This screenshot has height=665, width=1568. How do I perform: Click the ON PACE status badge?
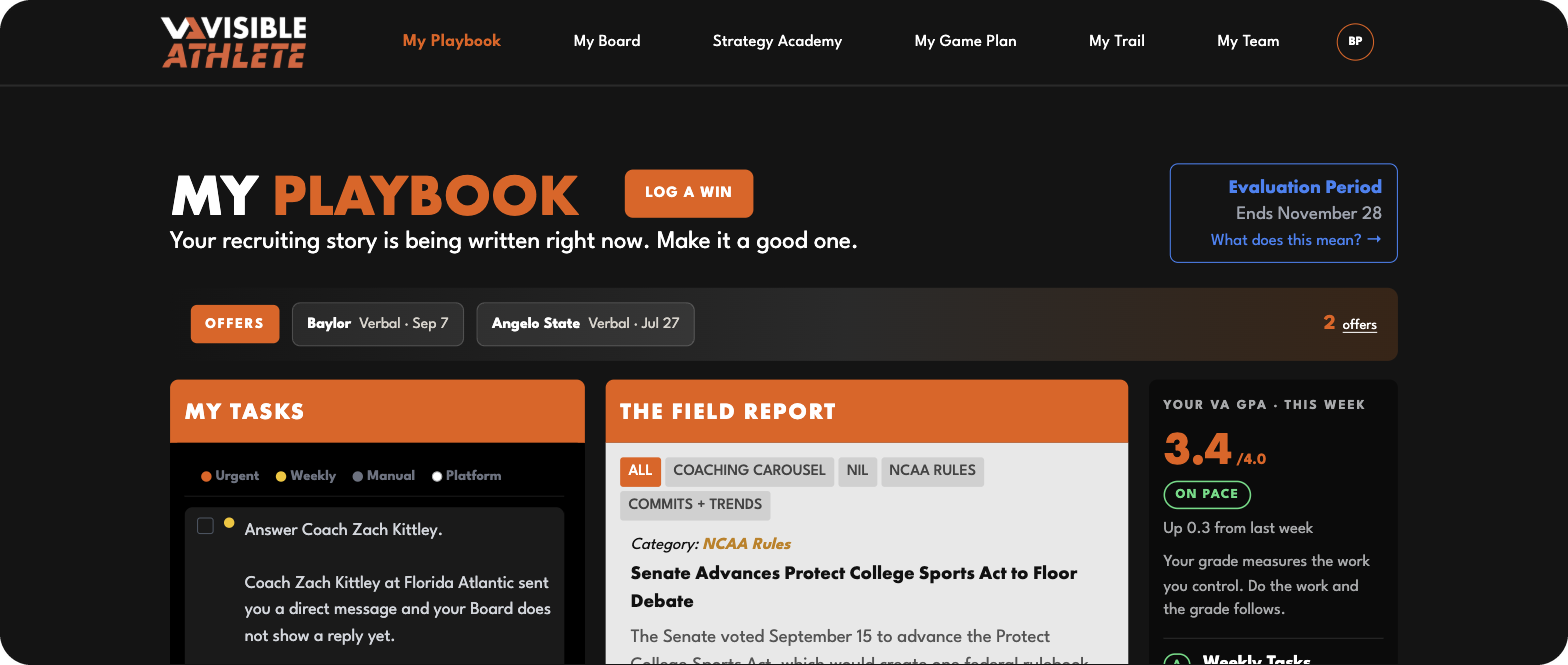coord(1207,494)
